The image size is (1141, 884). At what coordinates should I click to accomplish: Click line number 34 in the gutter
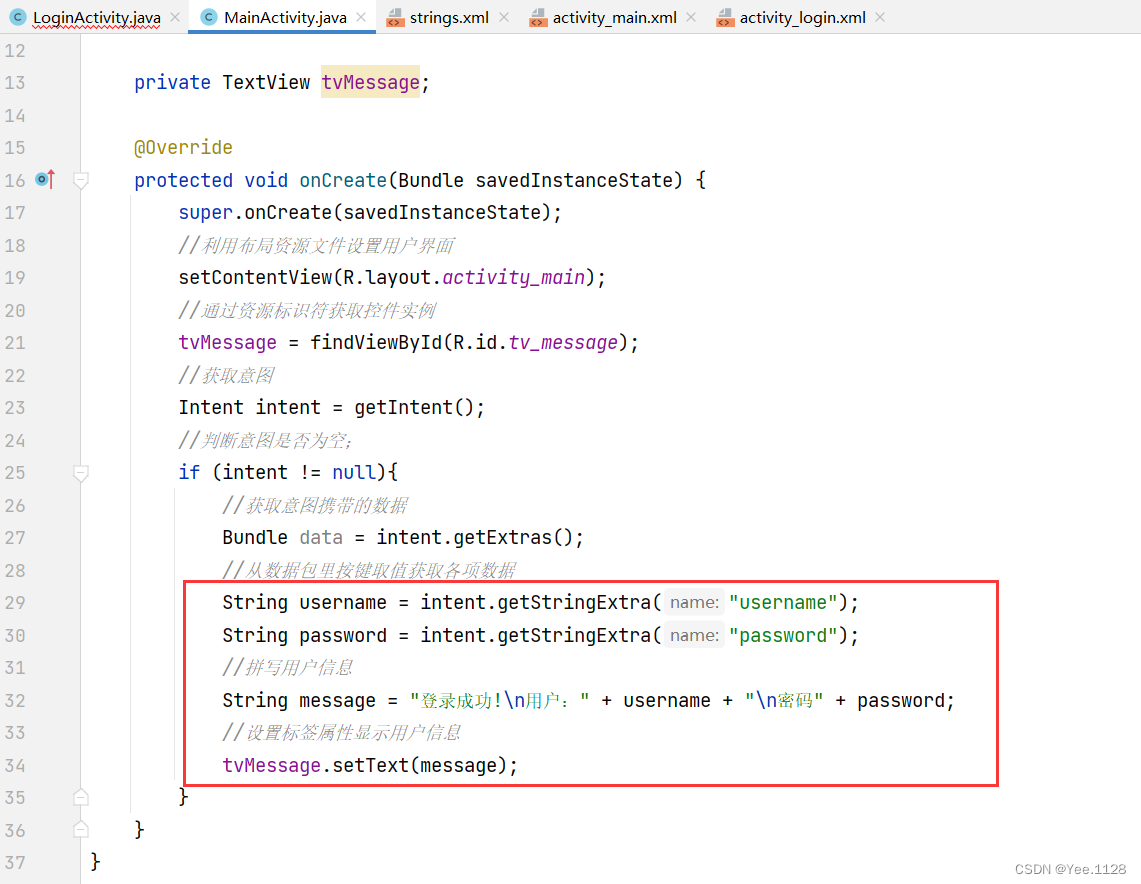(15, 765)
